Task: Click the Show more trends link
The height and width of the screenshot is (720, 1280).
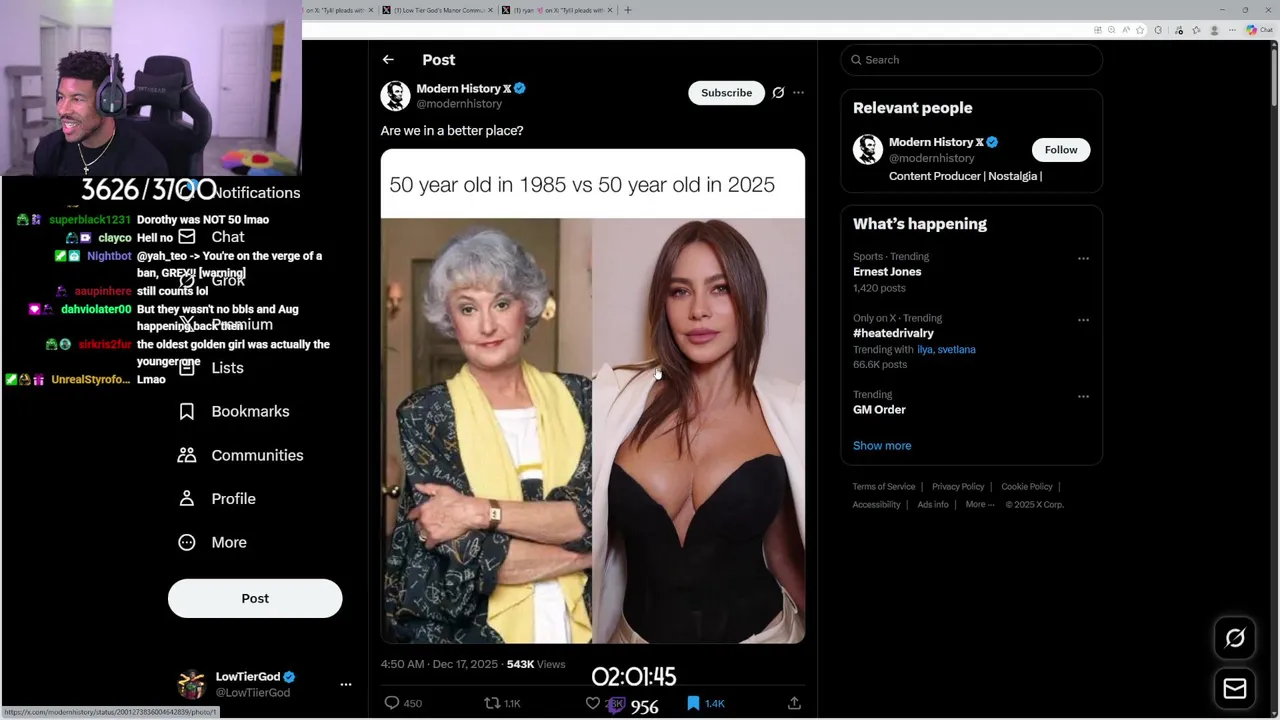Action: click(x=882, y=446)
